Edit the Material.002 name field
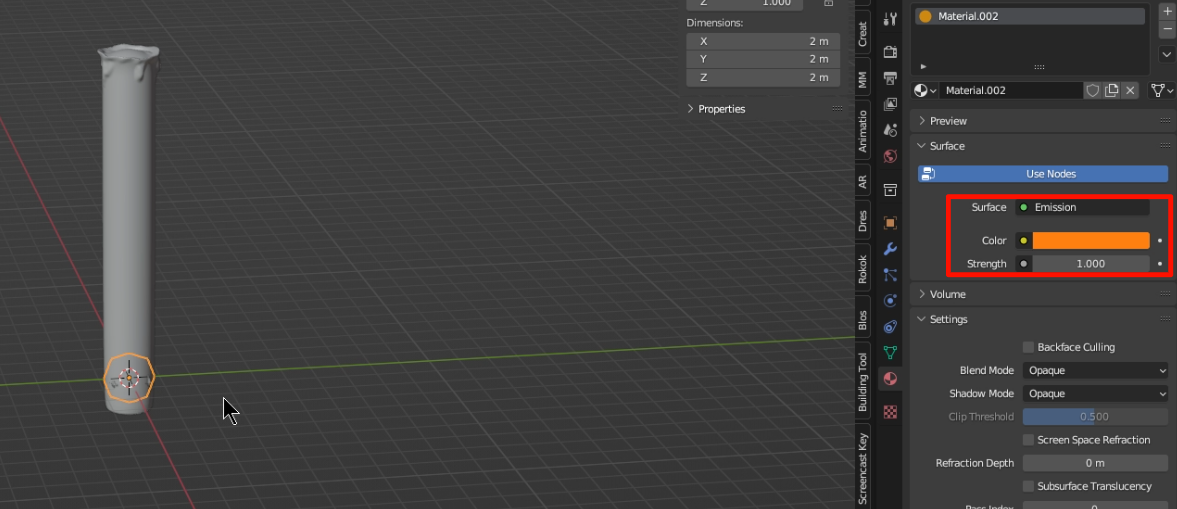The image size is (1177, 509). (x=1010, y=90)
